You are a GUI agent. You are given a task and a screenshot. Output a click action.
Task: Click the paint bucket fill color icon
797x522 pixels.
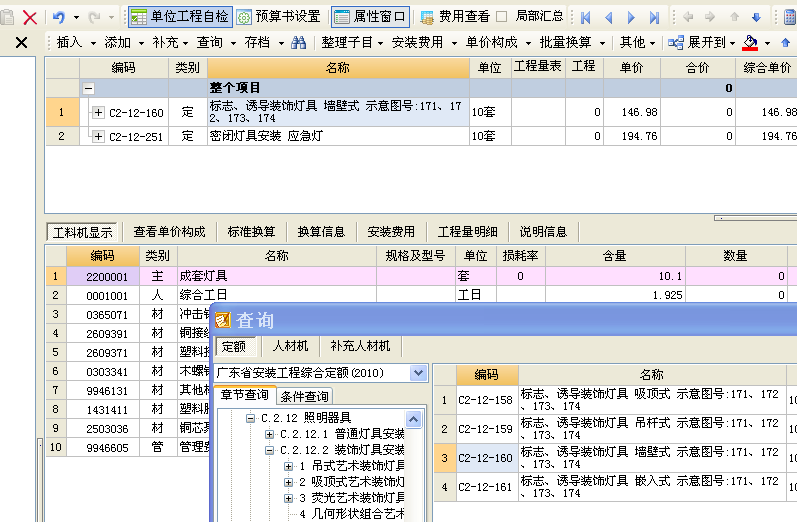[750, 43]
